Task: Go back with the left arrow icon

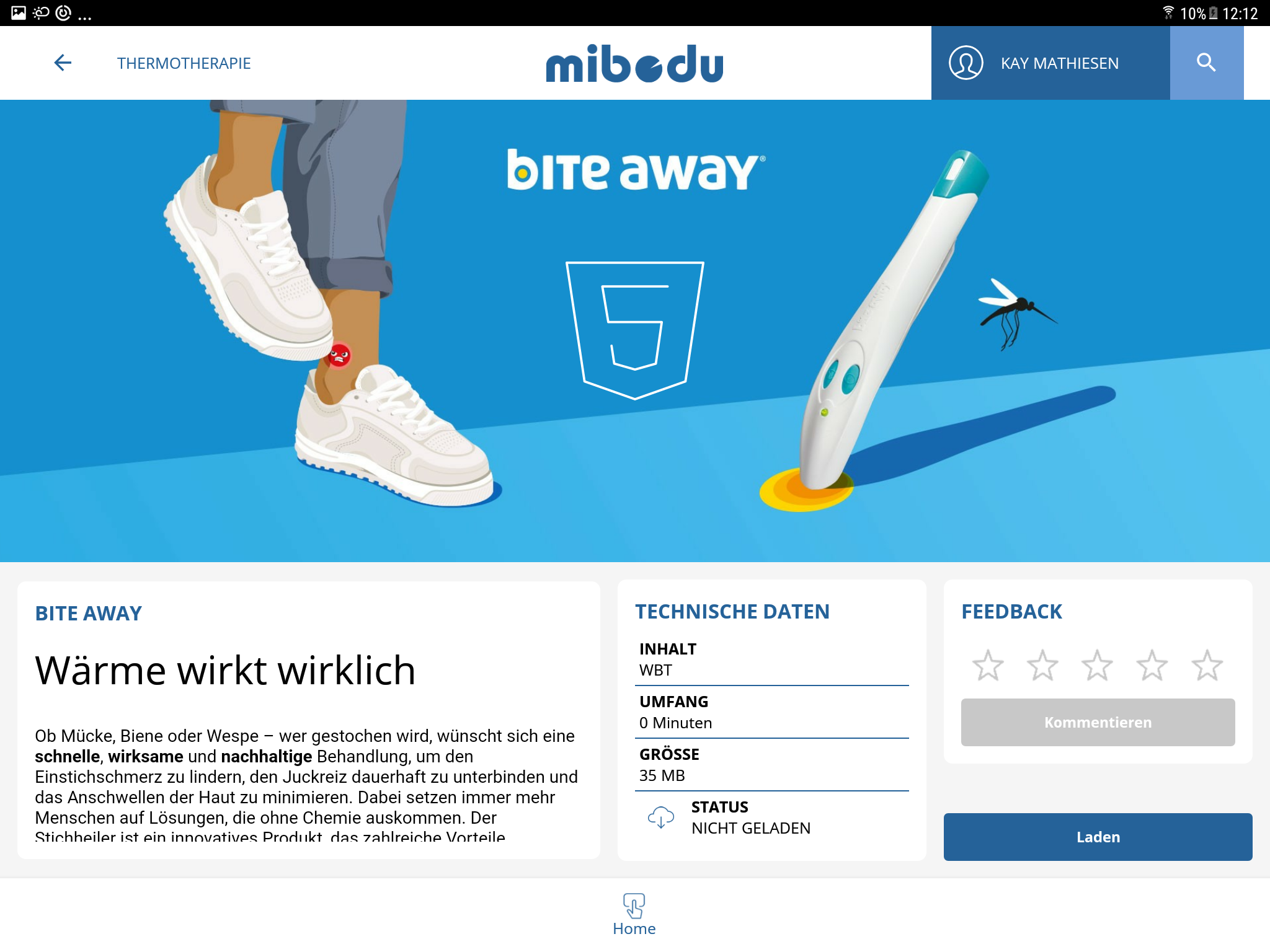Action: click(63, 63)
